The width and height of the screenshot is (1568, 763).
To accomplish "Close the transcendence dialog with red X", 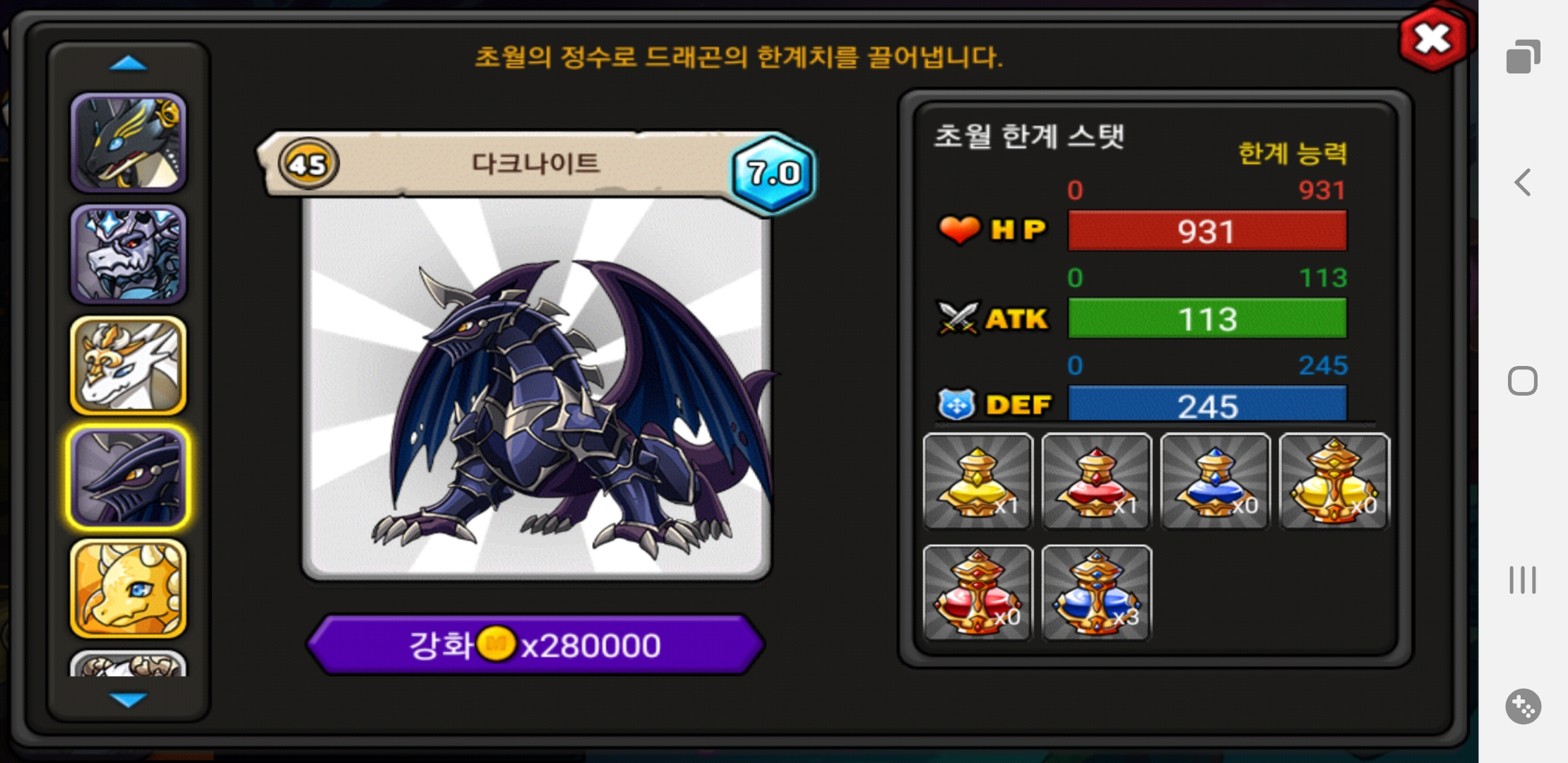I will 1433,40.
